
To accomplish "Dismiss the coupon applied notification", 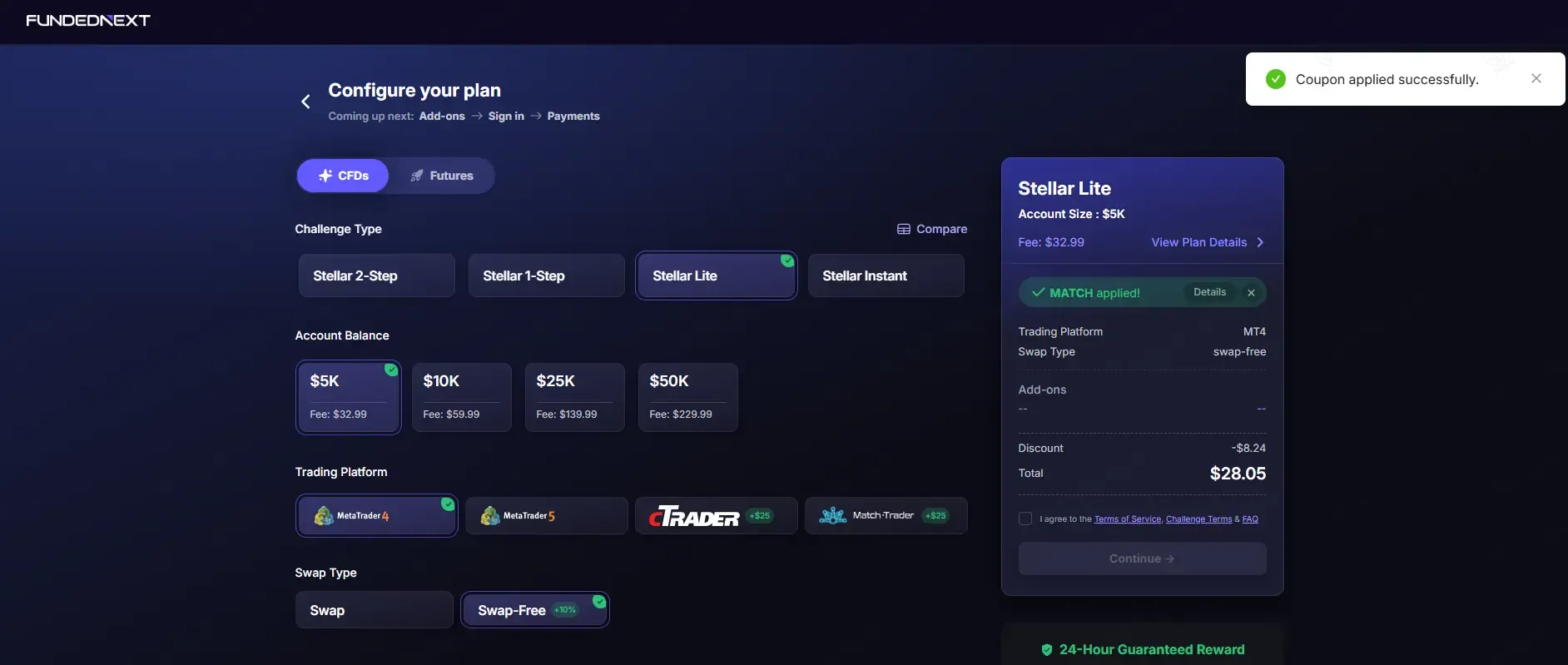I will 1536,78.
